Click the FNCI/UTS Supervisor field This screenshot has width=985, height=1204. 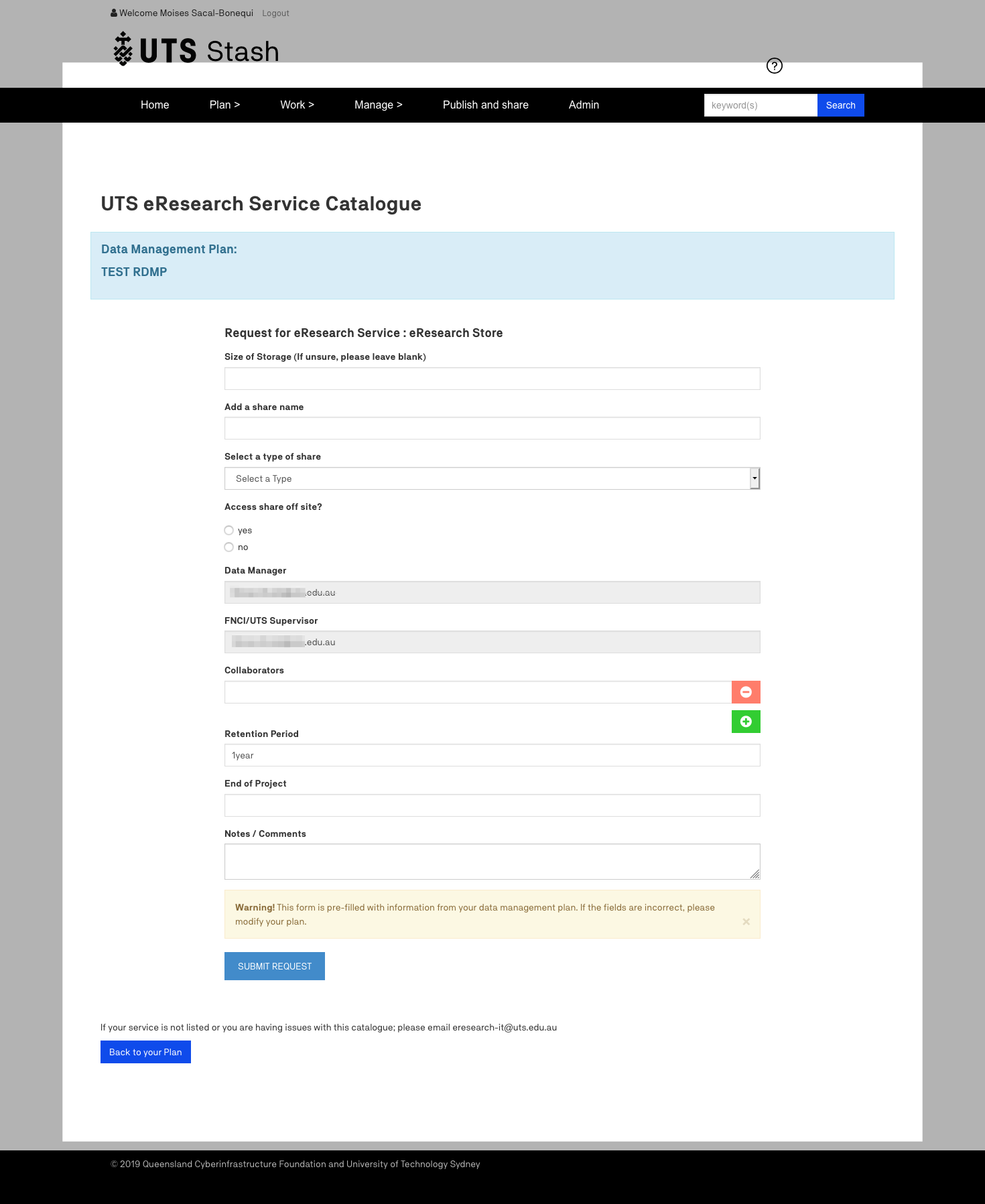(x=492, y=642)
